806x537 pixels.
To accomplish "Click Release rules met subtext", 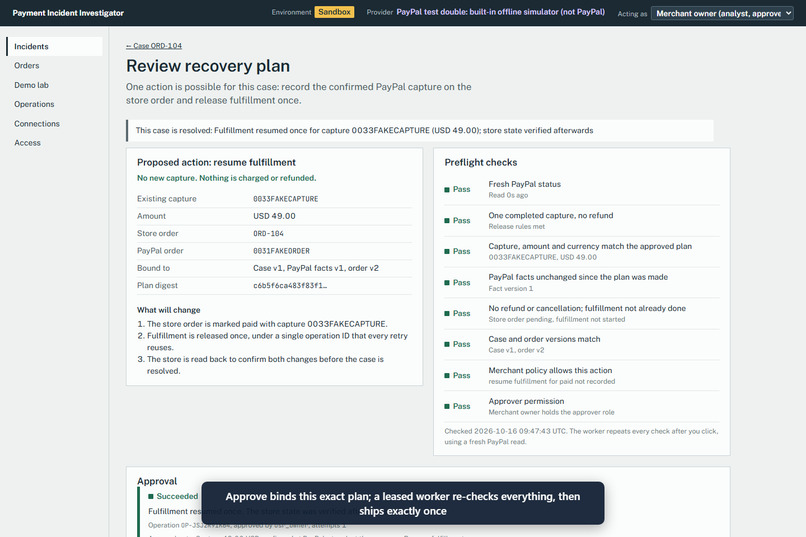I will pos(517,227).
